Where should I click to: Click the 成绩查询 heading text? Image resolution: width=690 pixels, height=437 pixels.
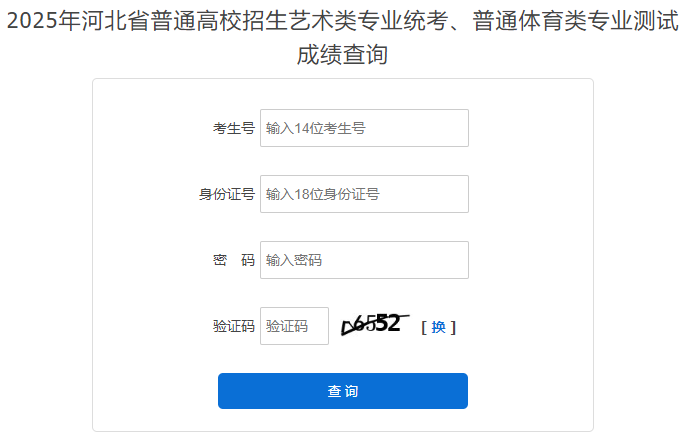(342, 55)
